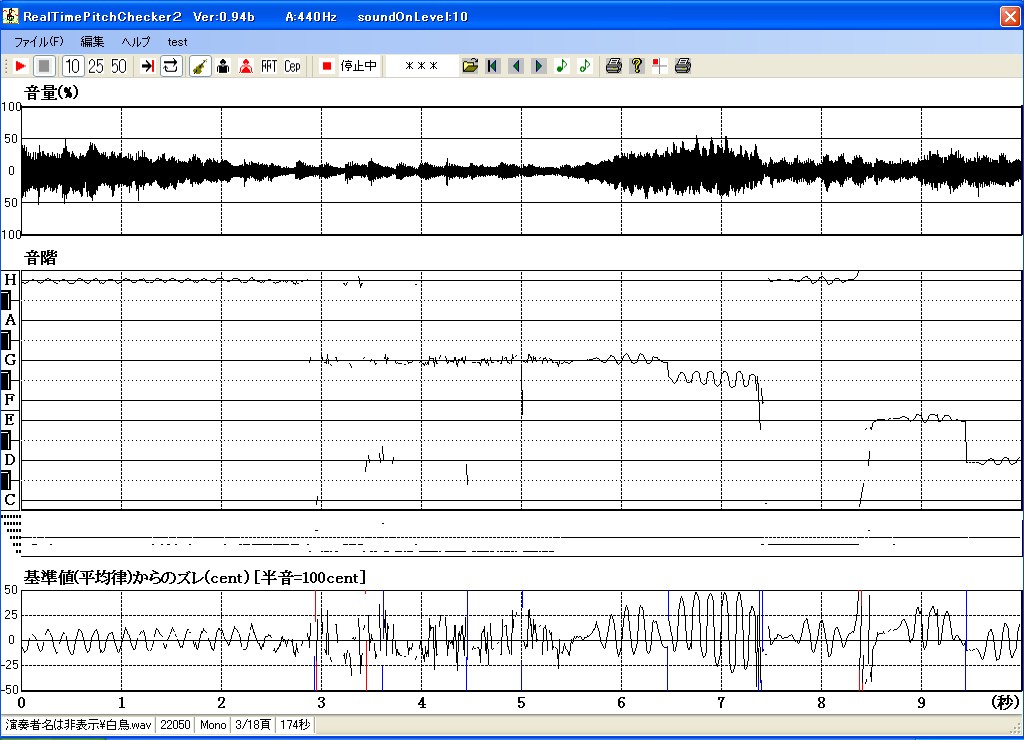Select the 10 time-scale button
Screen dimensions: 1024x740
click(72, 66)
